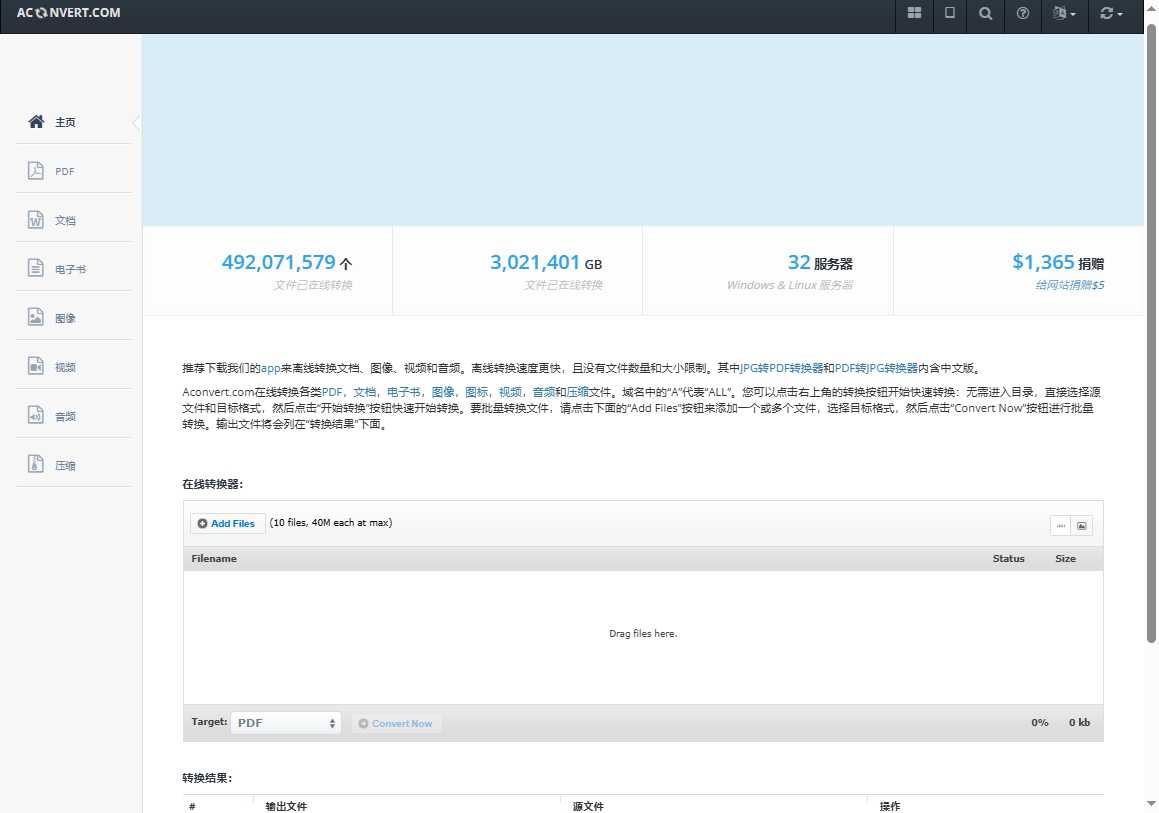Click the Filename column header
1159x813 pixels.
point(214,559)
